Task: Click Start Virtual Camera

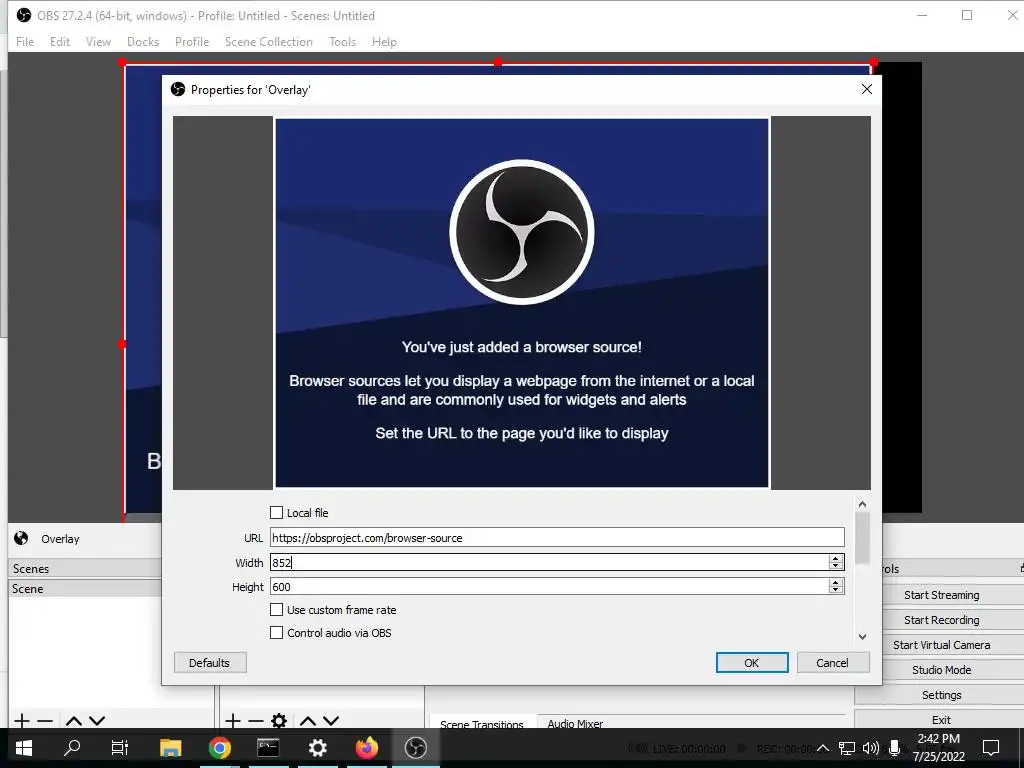Action: click(941, 645)
